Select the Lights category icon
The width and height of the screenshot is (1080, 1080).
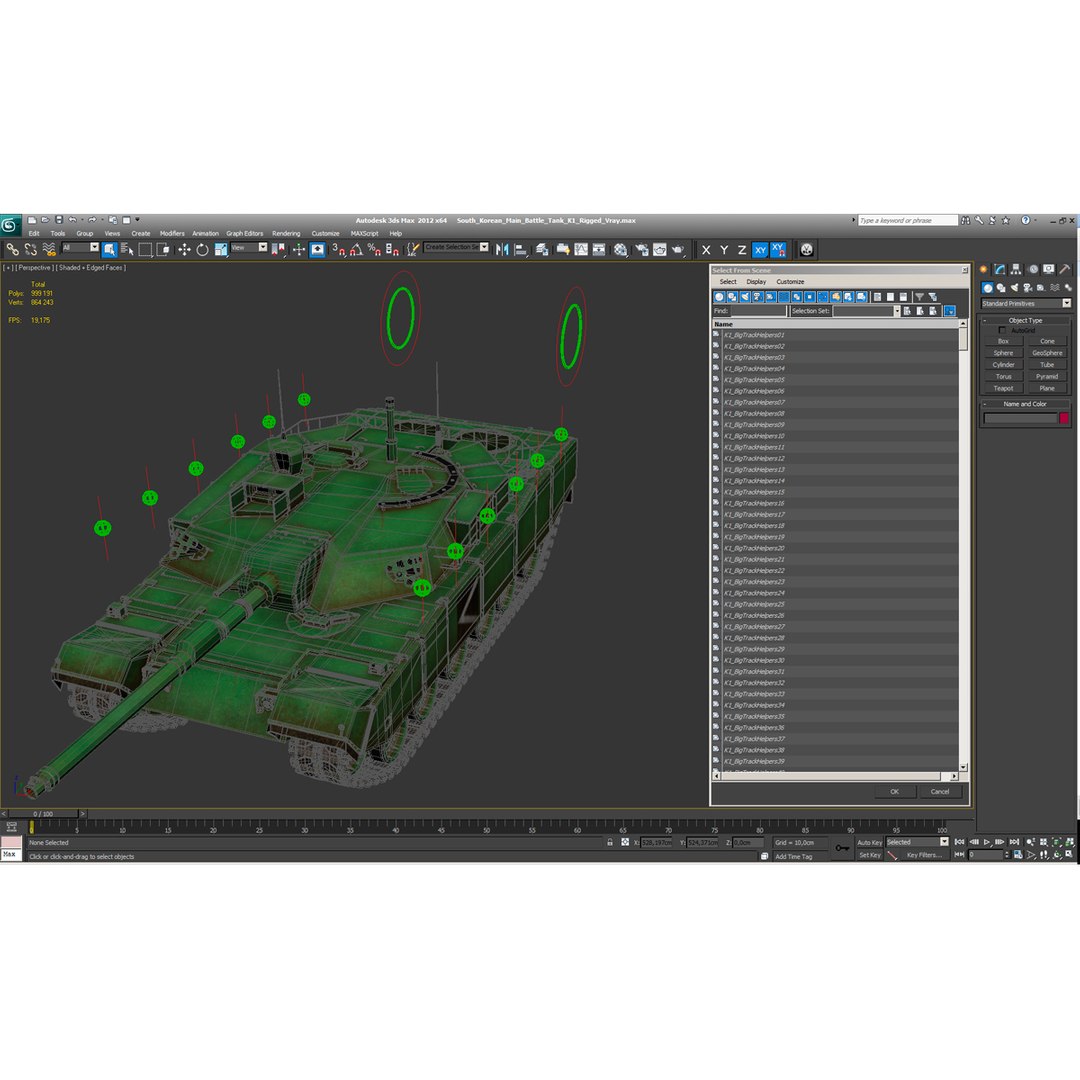point(1014,288)
